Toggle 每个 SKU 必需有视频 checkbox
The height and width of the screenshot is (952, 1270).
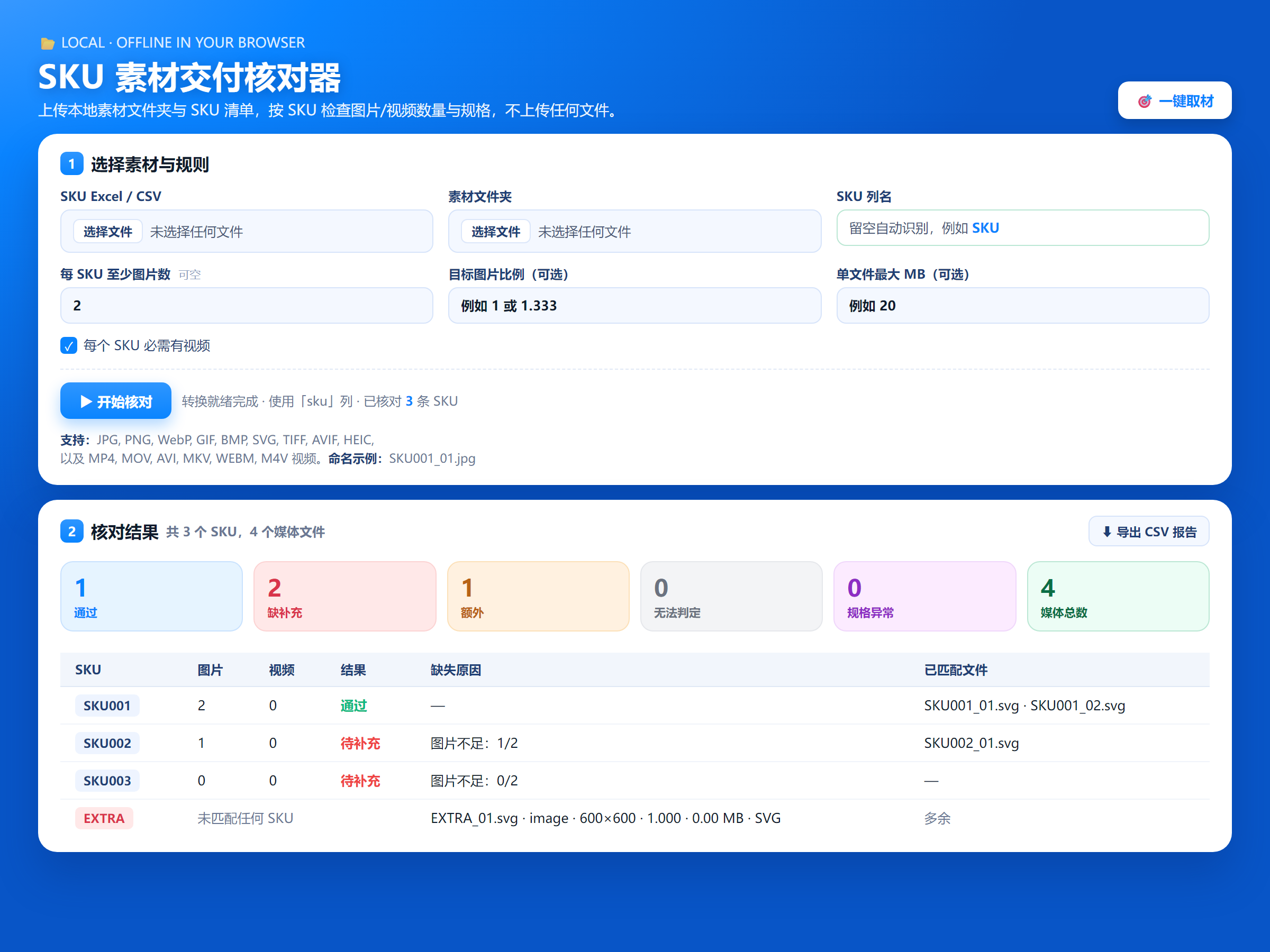[x=69, y=345]
